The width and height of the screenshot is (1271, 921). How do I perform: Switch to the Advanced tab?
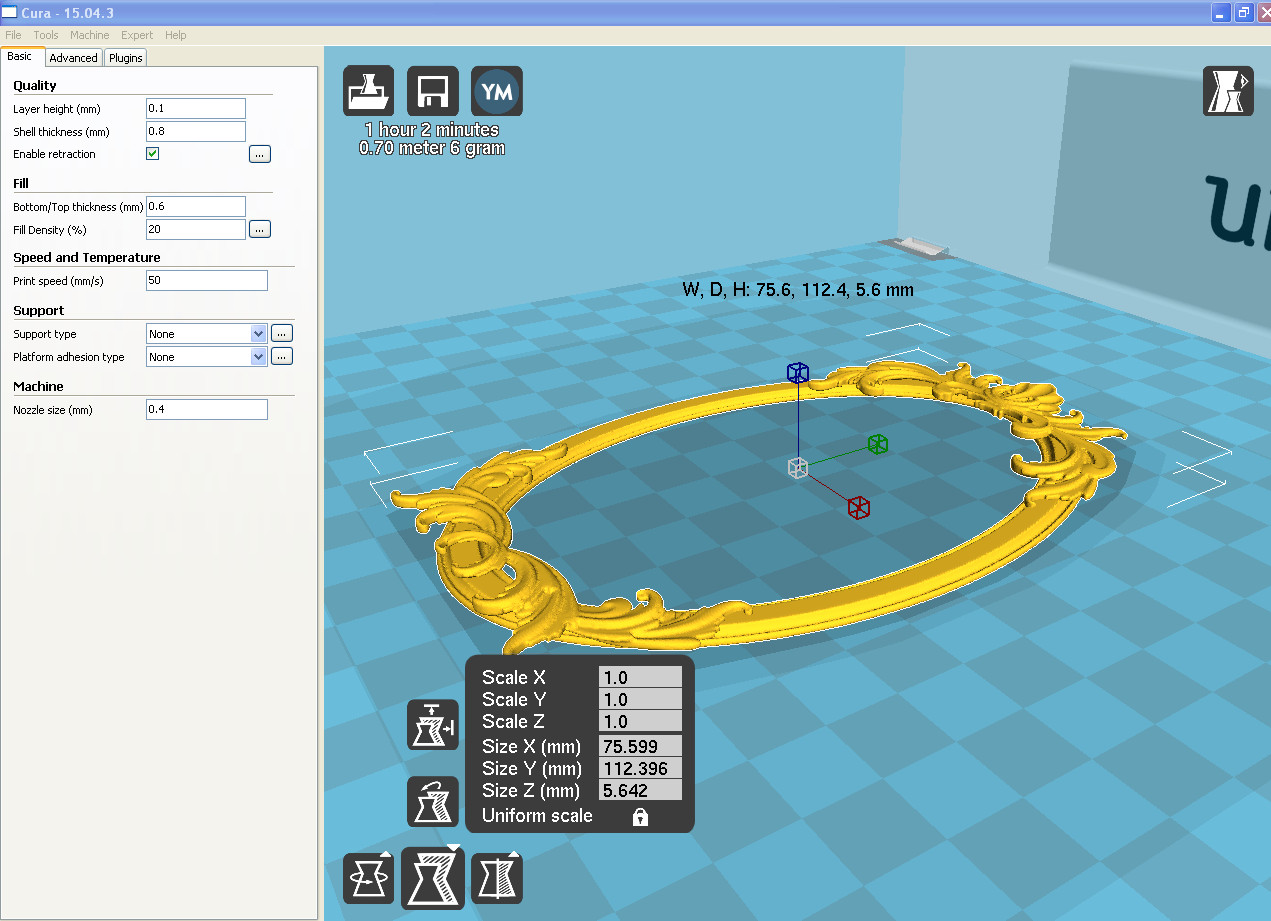[74, 58]
